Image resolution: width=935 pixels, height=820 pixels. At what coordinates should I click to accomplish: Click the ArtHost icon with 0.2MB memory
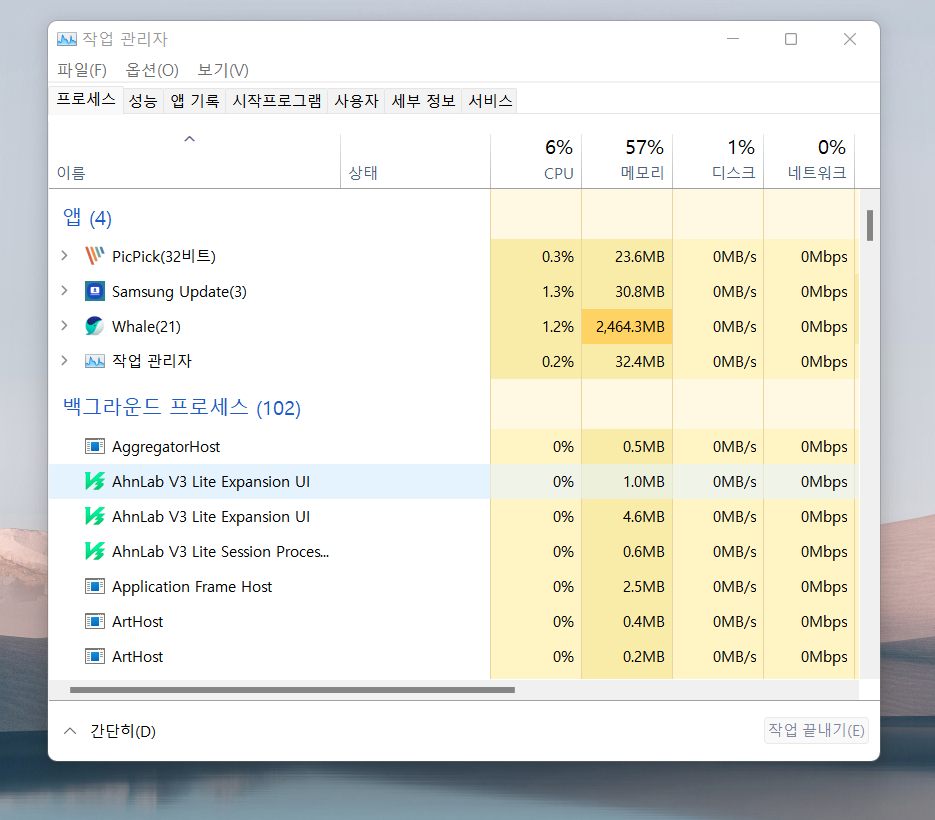(95, 656)
